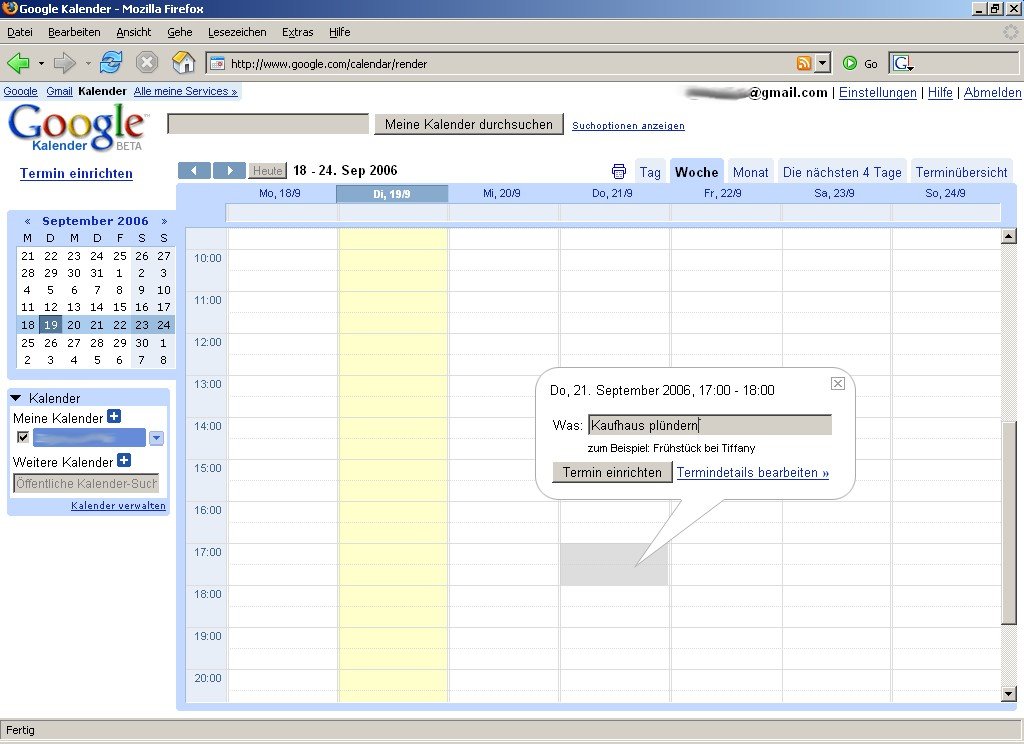Click the Termin einrichten sidebar link
This screenshot has height=744, width=1024.
coord(76,173)
